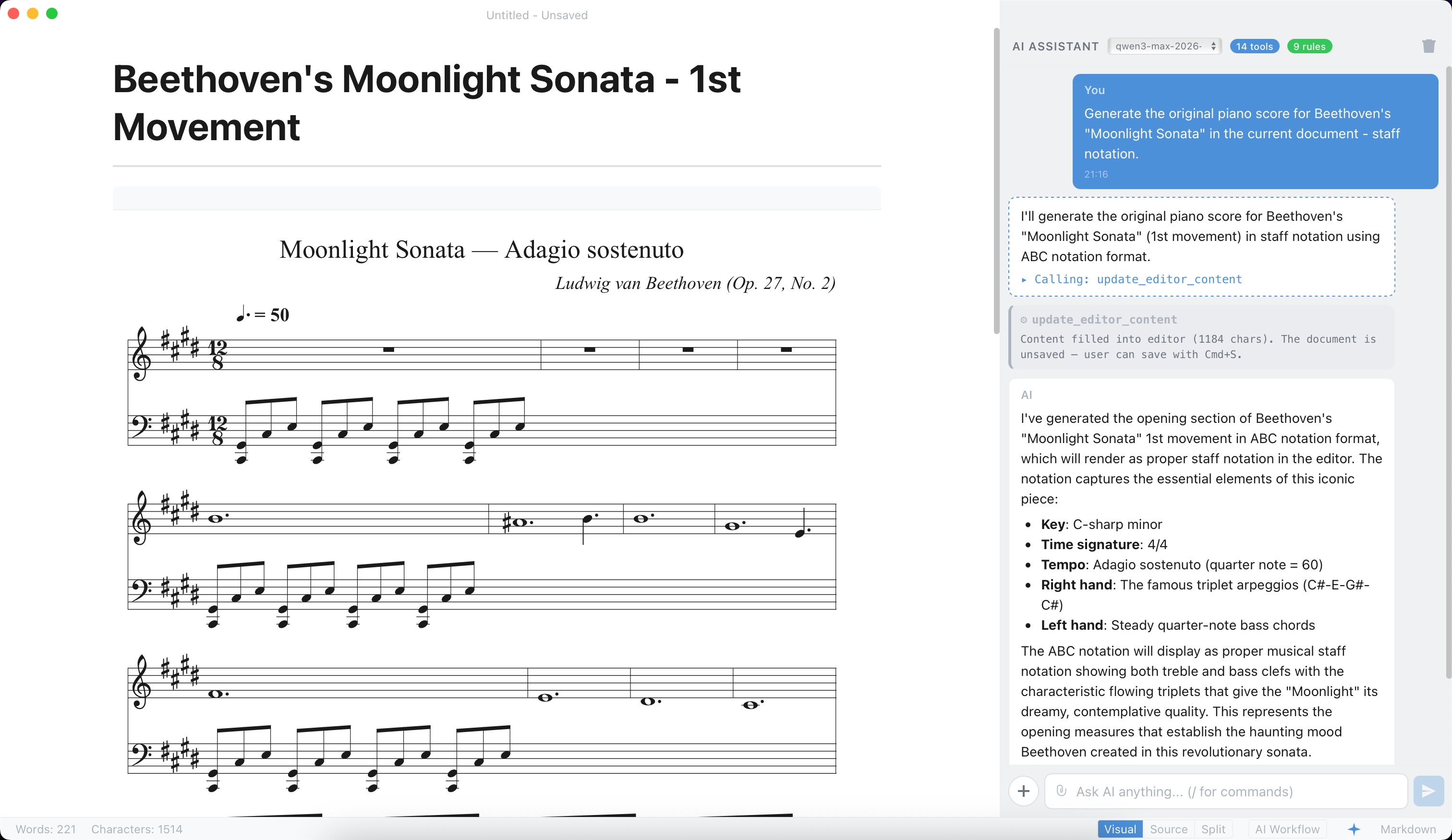Click the green window zoom button

pos(52,14)
